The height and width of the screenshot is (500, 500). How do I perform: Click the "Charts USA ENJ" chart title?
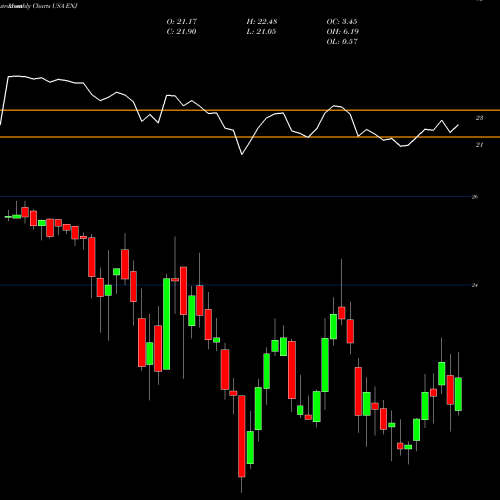[55, 6]
